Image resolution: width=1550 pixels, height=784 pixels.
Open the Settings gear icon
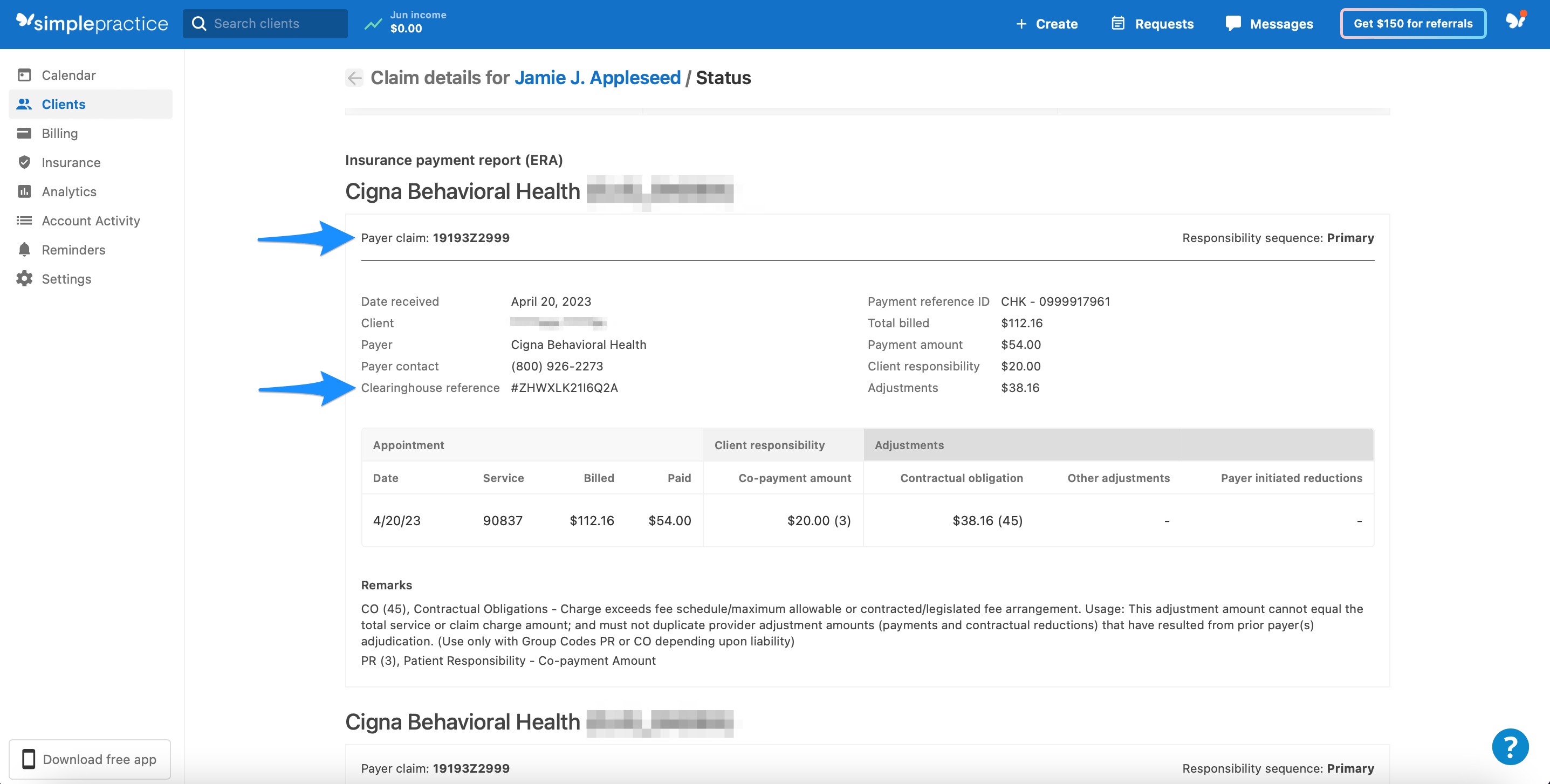(x=24, y=279)
